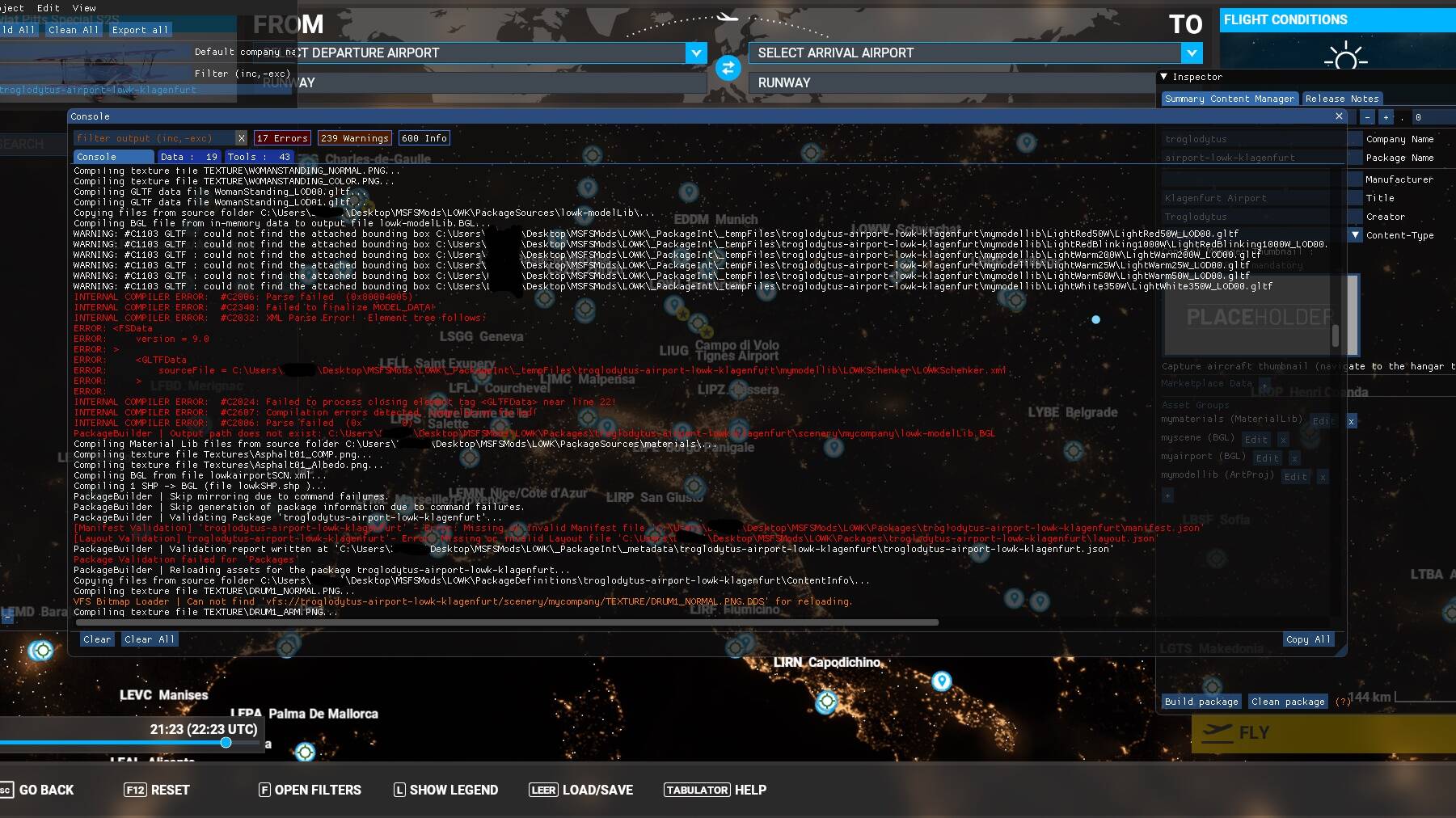This screenshot has height=818, width=1456.
Task: Select the Open Filters icon on bottom bar
Action: pyautogui.click(x=264, y=790)
